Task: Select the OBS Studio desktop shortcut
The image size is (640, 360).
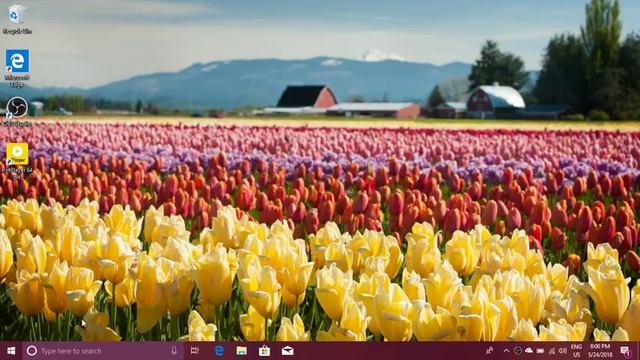Action: point(17,111)
